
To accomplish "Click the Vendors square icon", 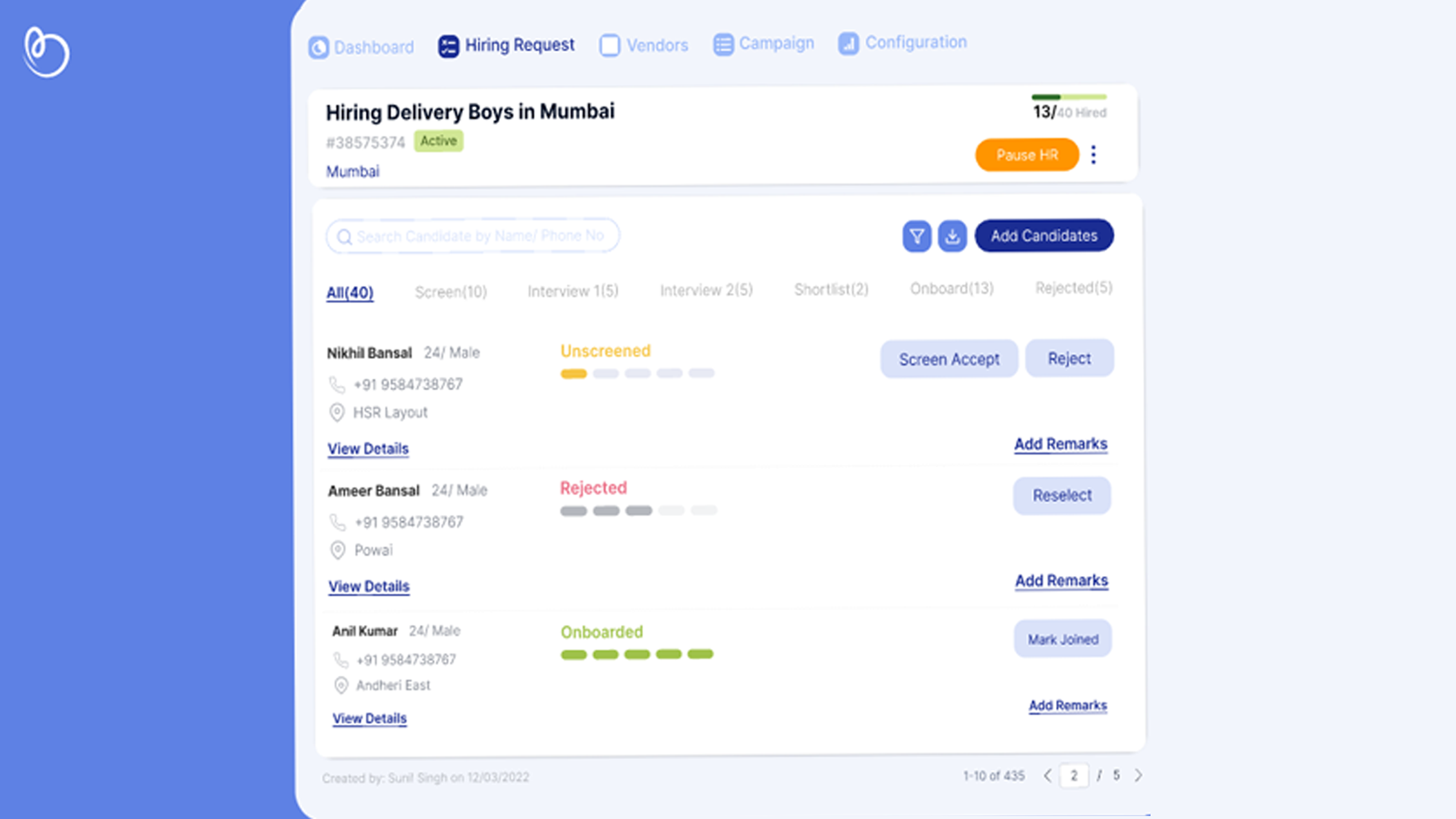I will pyautogui.click(x=609, y=46).
